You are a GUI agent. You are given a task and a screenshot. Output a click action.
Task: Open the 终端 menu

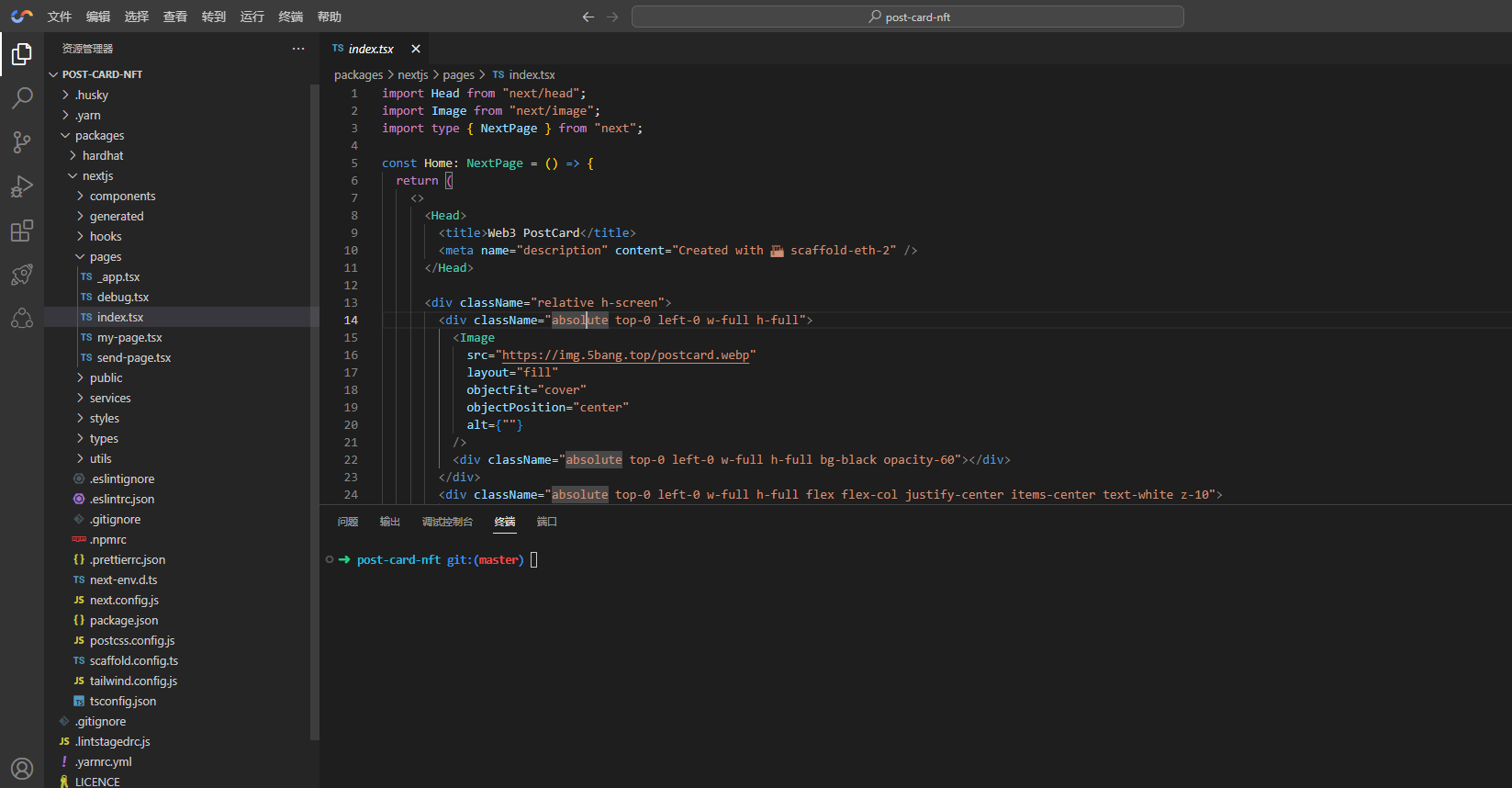291,17
